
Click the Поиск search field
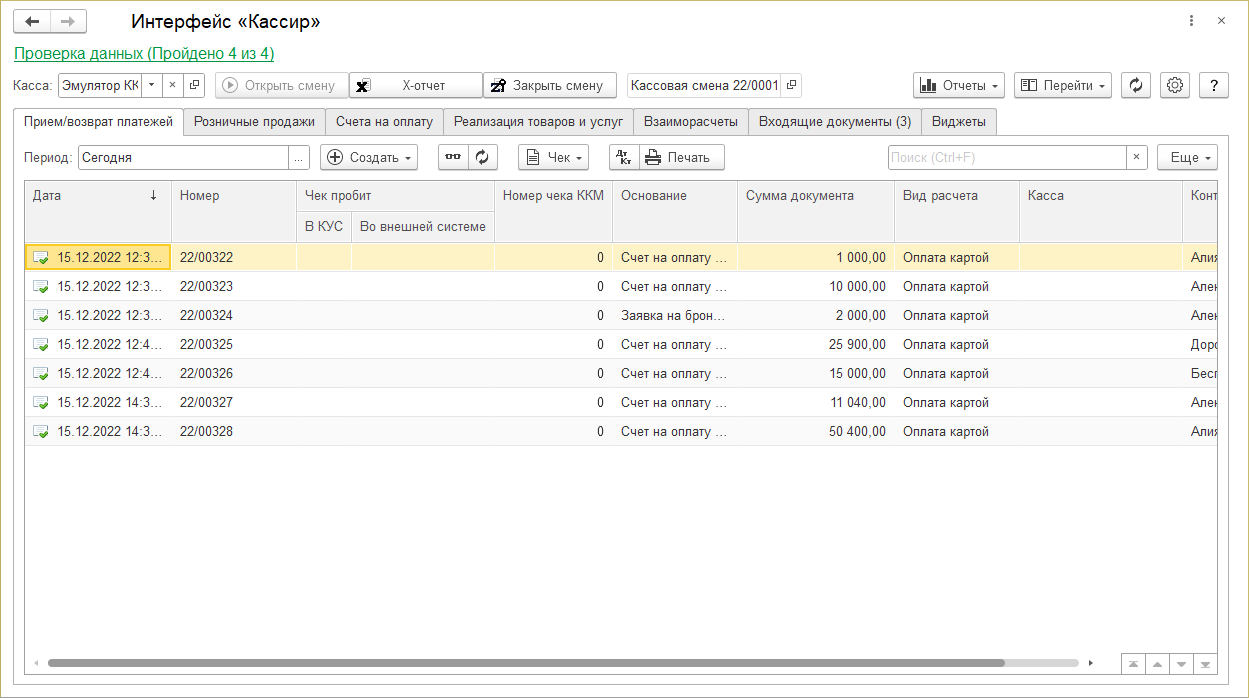(x=1006, y=158)
